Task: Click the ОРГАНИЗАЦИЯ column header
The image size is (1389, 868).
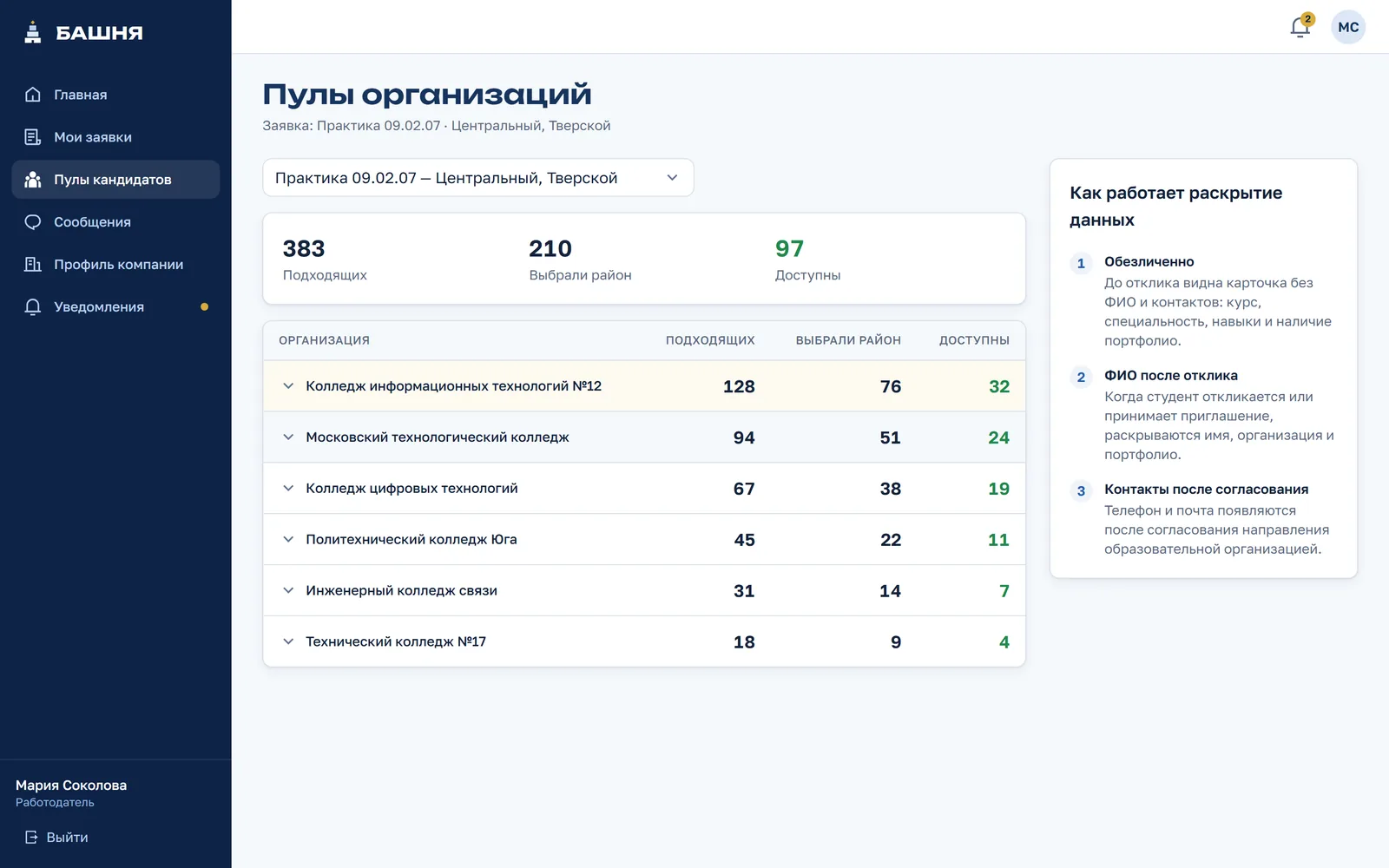Action: pos(324,340)
